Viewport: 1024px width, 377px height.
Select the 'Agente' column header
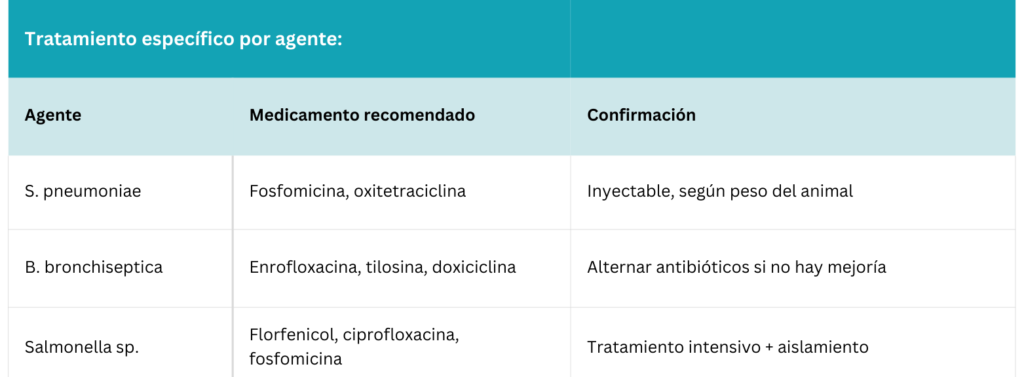click(53, 115)
